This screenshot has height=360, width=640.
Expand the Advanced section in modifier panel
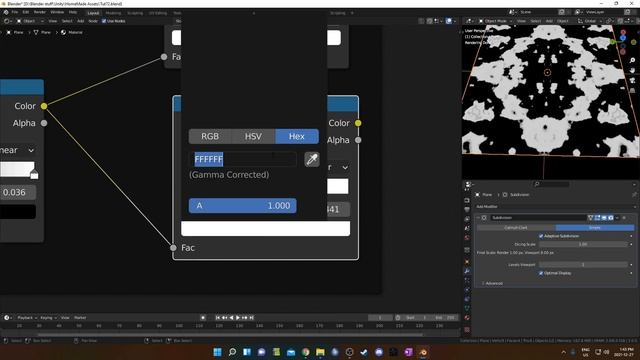point(492,283)
